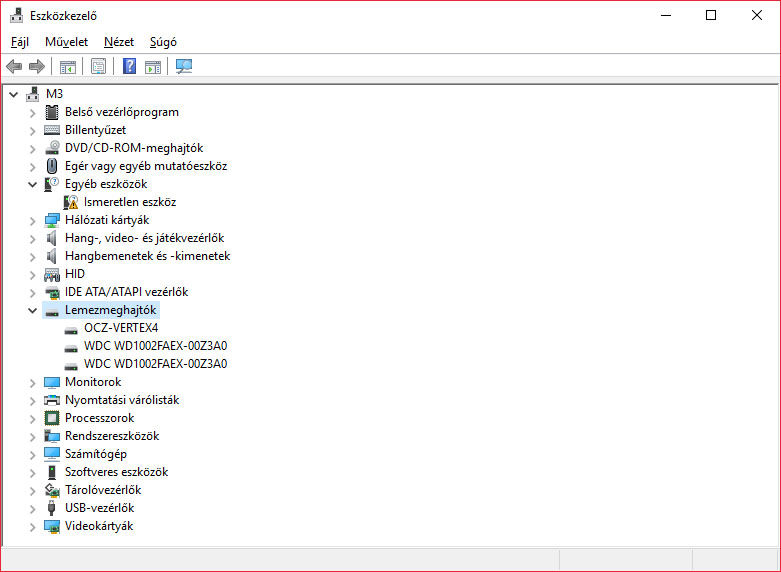The width and height of the screenshot is (781, 572).
Task: Open the Nézet menu
Action: [119, 42]
